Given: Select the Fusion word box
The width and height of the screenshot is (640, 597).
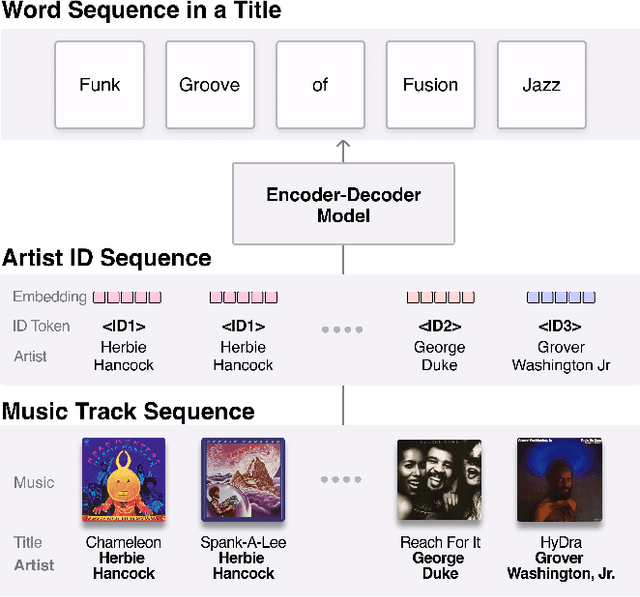Looking at the screenshot, I should pos(430,85).
